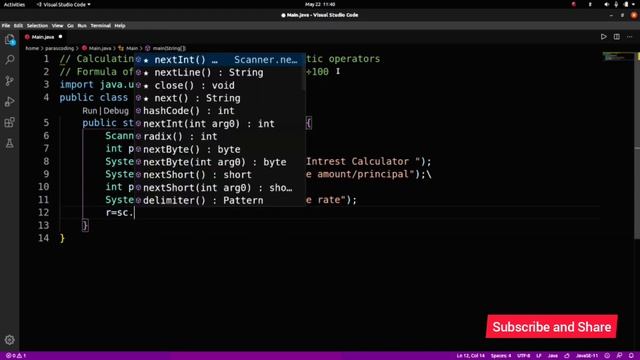This screenshot has height=360, width=640.
Task: Open the Help menu
Action: [120, 26]
